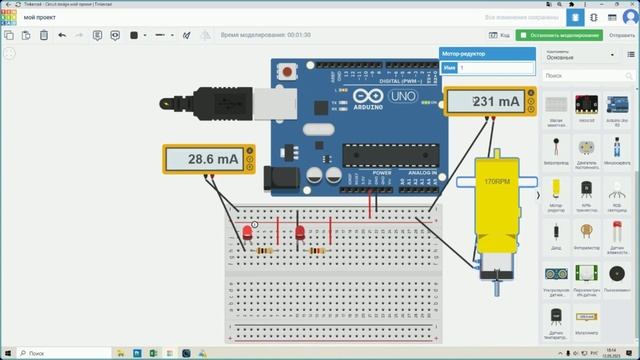Select the vibration motor component
Image resolution: width=640 pixels, height=360 pixels.
[x=556, y=151]
